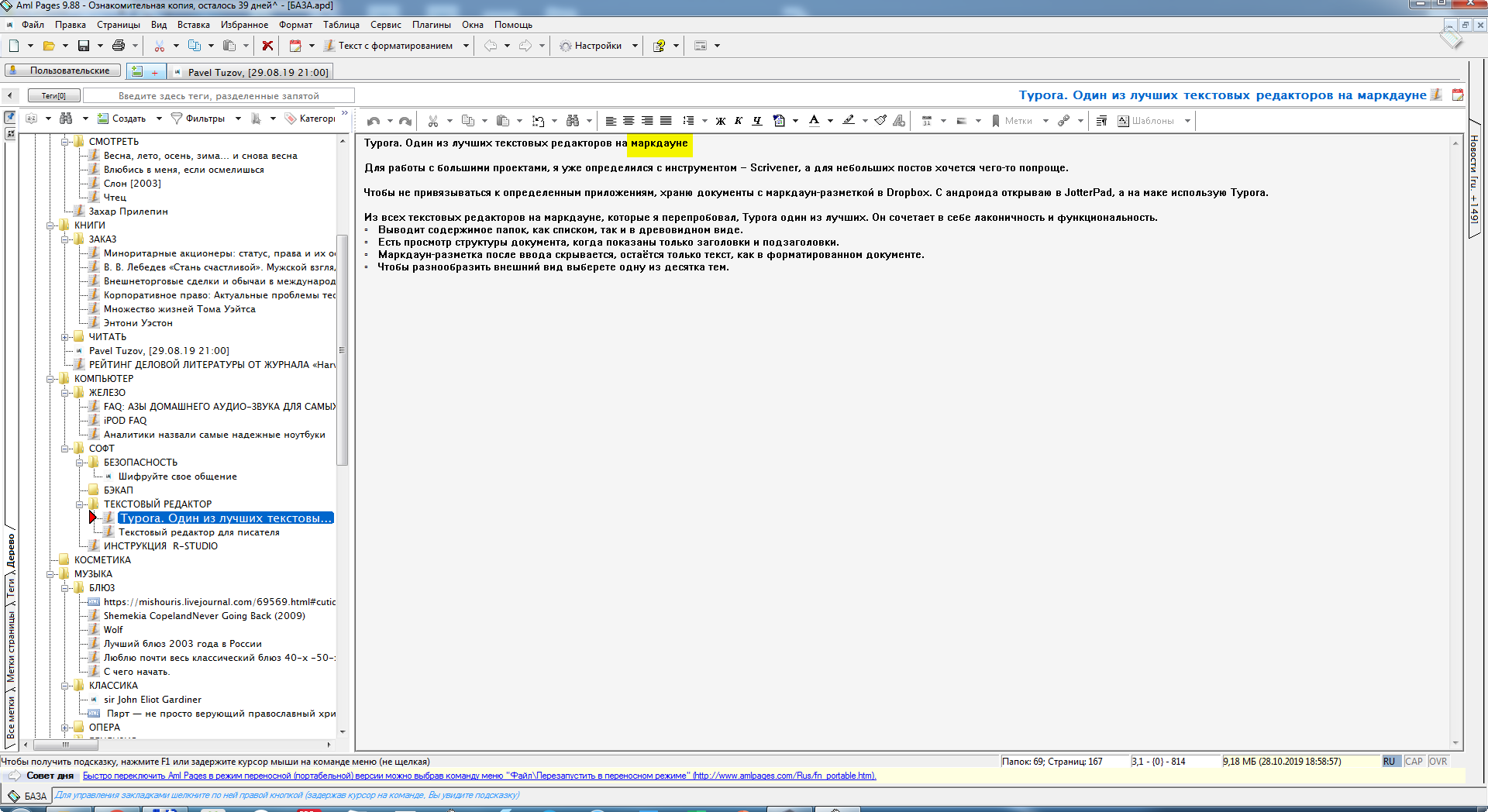Screen dimensions: 1488x812
Task: Open the help question mark icon
Action: [659, 46]
